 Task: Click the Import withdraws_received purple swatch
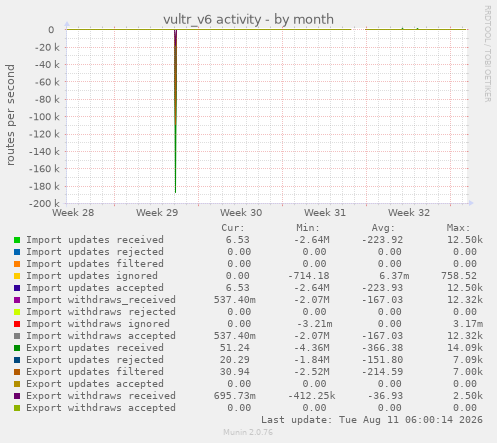coord(17,300)
